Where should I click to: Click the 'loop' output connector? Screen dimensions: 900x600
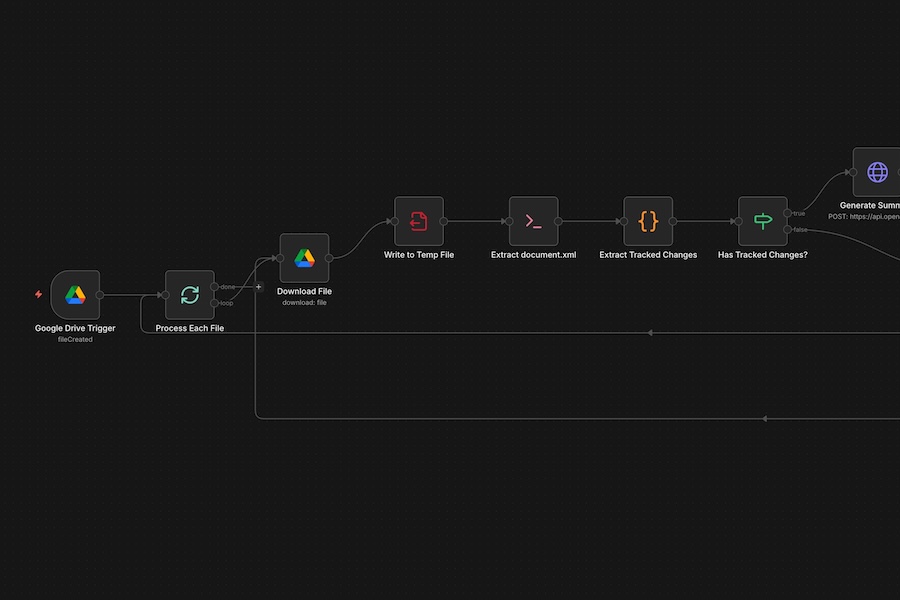pos(214,303)
